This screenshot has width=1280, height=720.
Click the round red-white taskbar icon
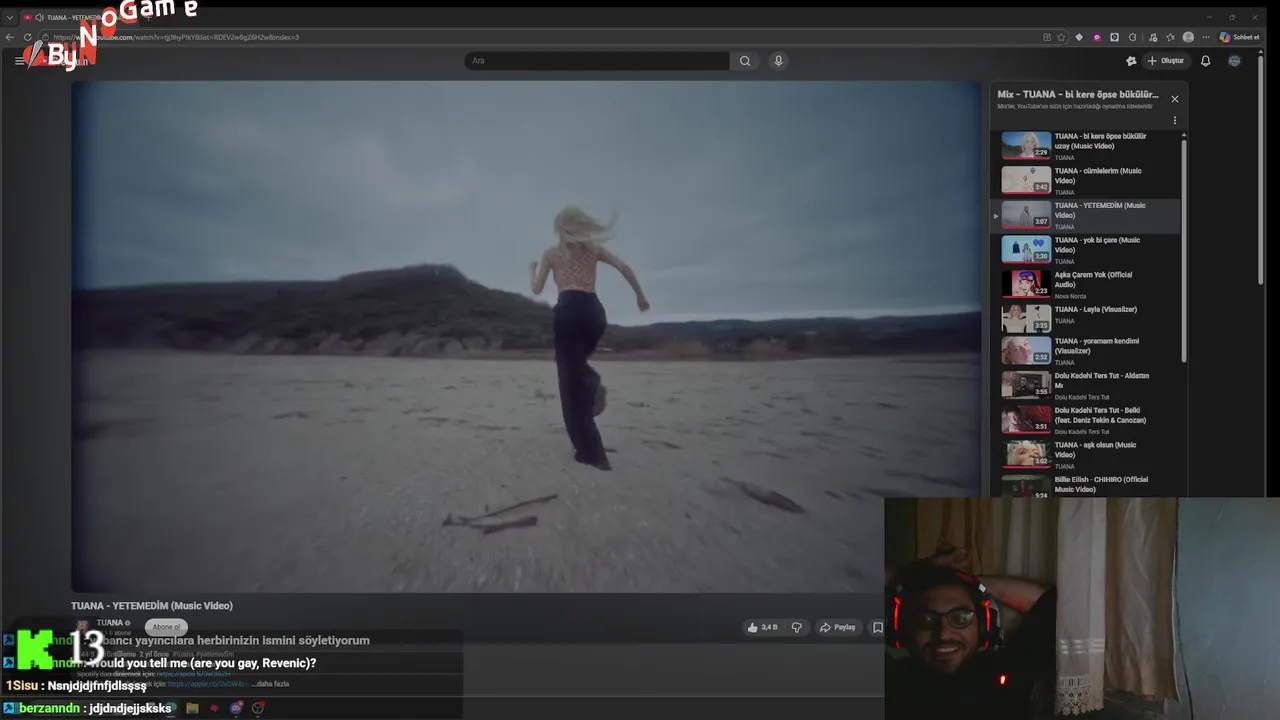point(258,708)
